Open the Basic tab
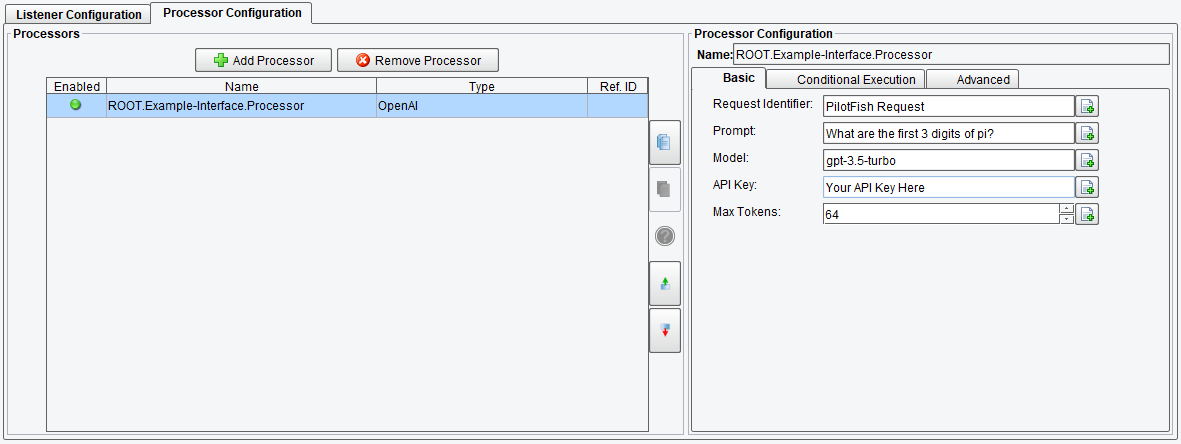This screenshot has height=444, width=1181. 728,78
